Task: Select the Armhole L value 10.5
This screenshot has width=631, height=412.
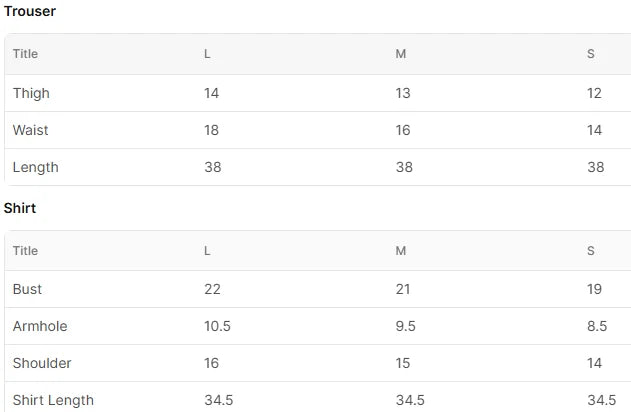Action: tap(217, 326)
